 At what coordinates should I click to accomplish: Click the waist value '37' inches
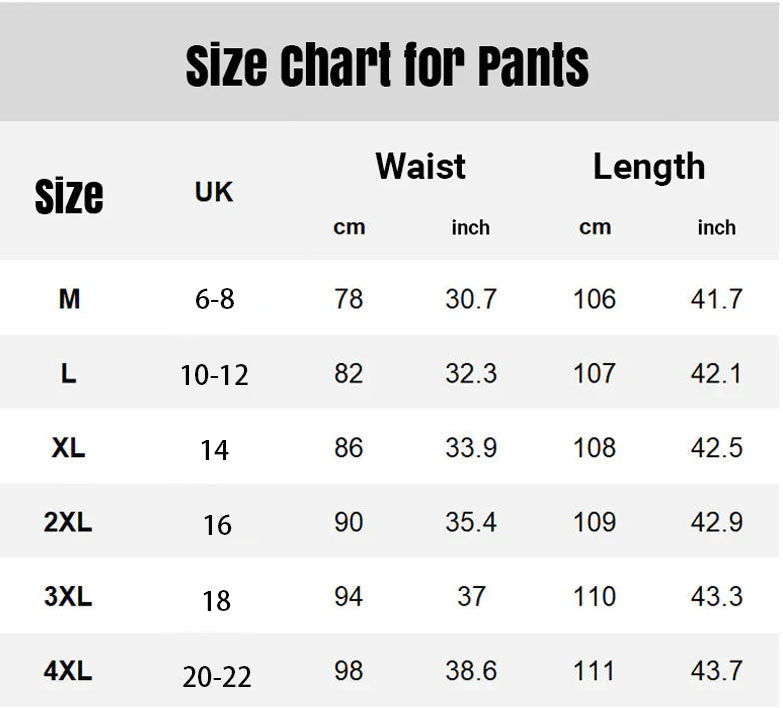coord(471,597)
